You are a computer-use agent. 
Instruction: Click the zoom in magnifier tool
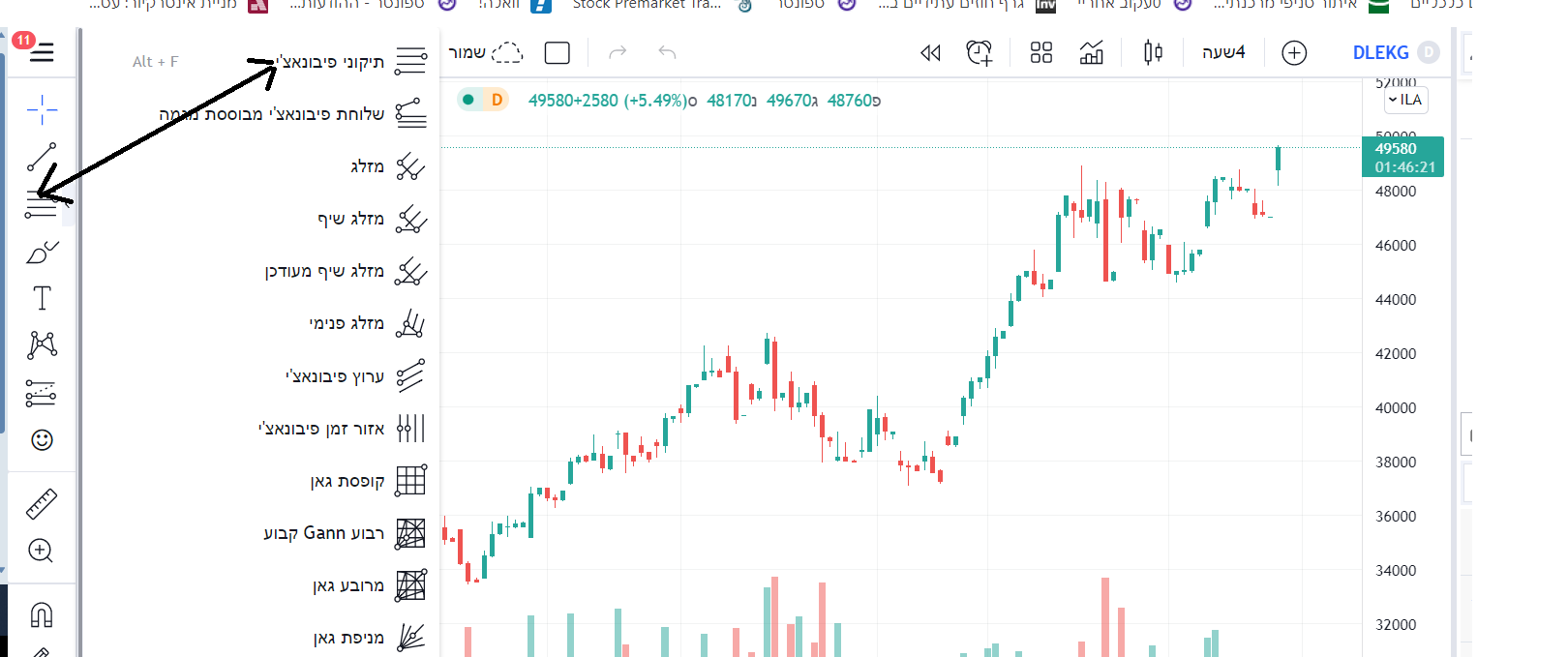coord(42,551)
